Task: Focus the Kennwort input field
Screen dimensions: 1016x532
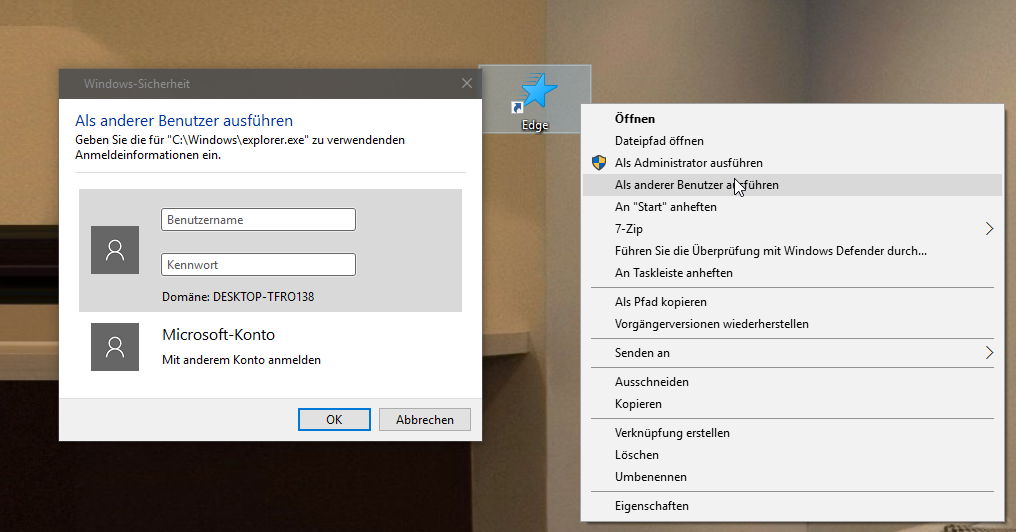Action: click(258, 264)
